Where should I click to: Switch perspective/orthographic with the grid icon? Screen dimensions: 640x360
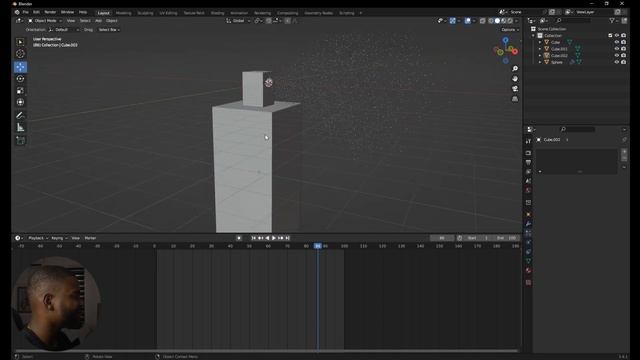pyautogui.click(x=515, y=99)
